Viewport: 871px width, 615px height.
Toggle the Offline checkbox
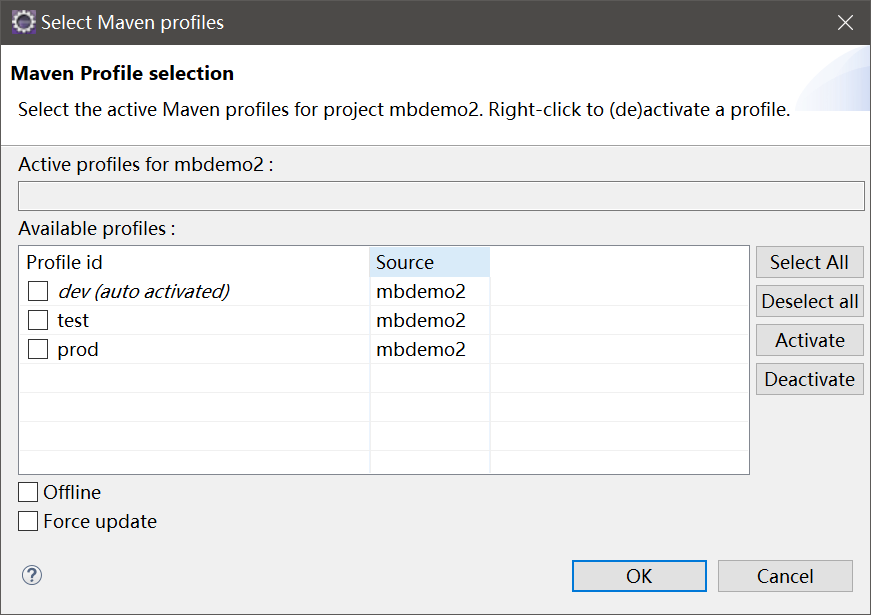(28, 492)
